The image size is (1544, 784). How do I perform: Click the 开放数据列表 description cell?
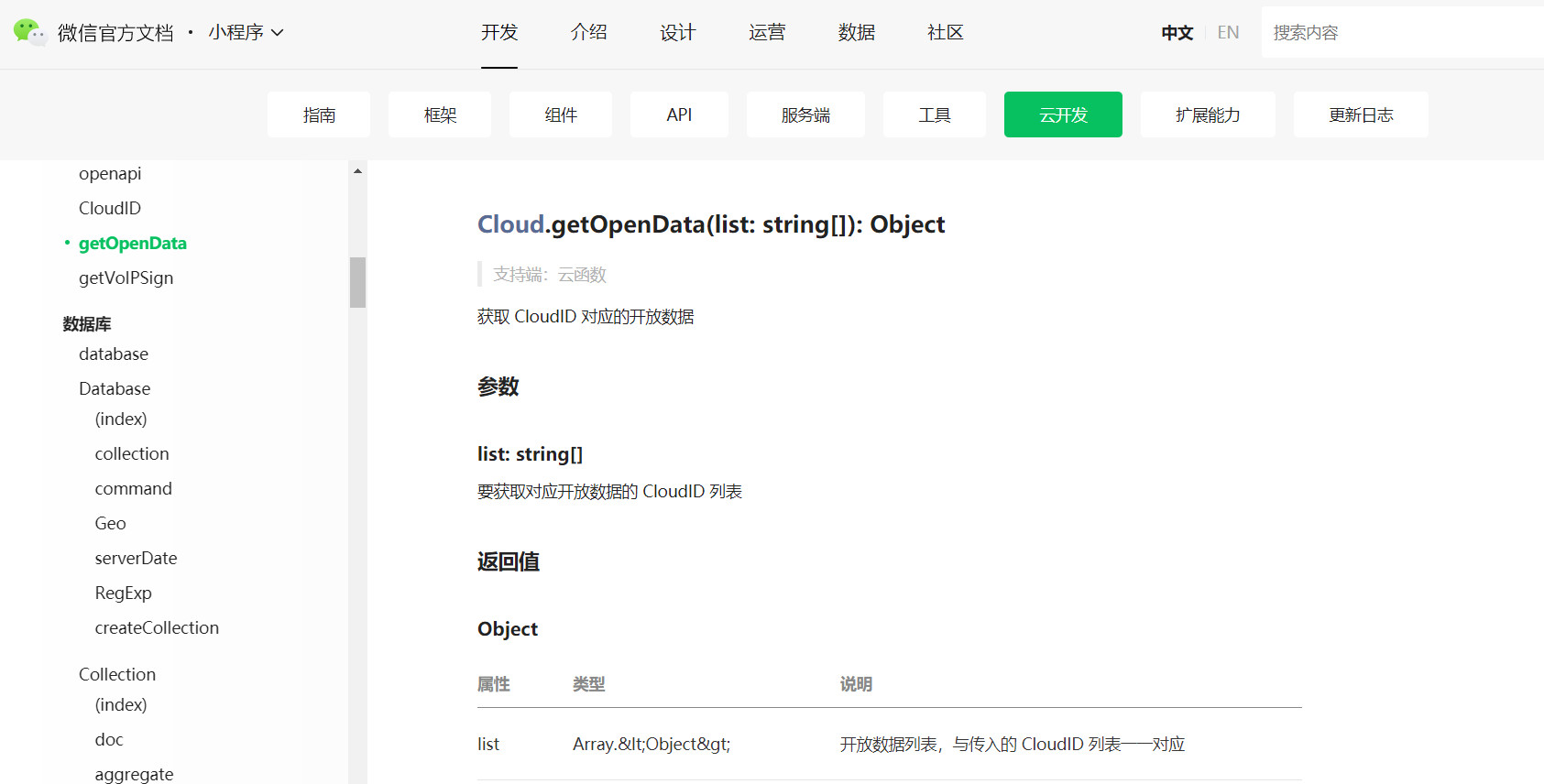(1013, 745)
